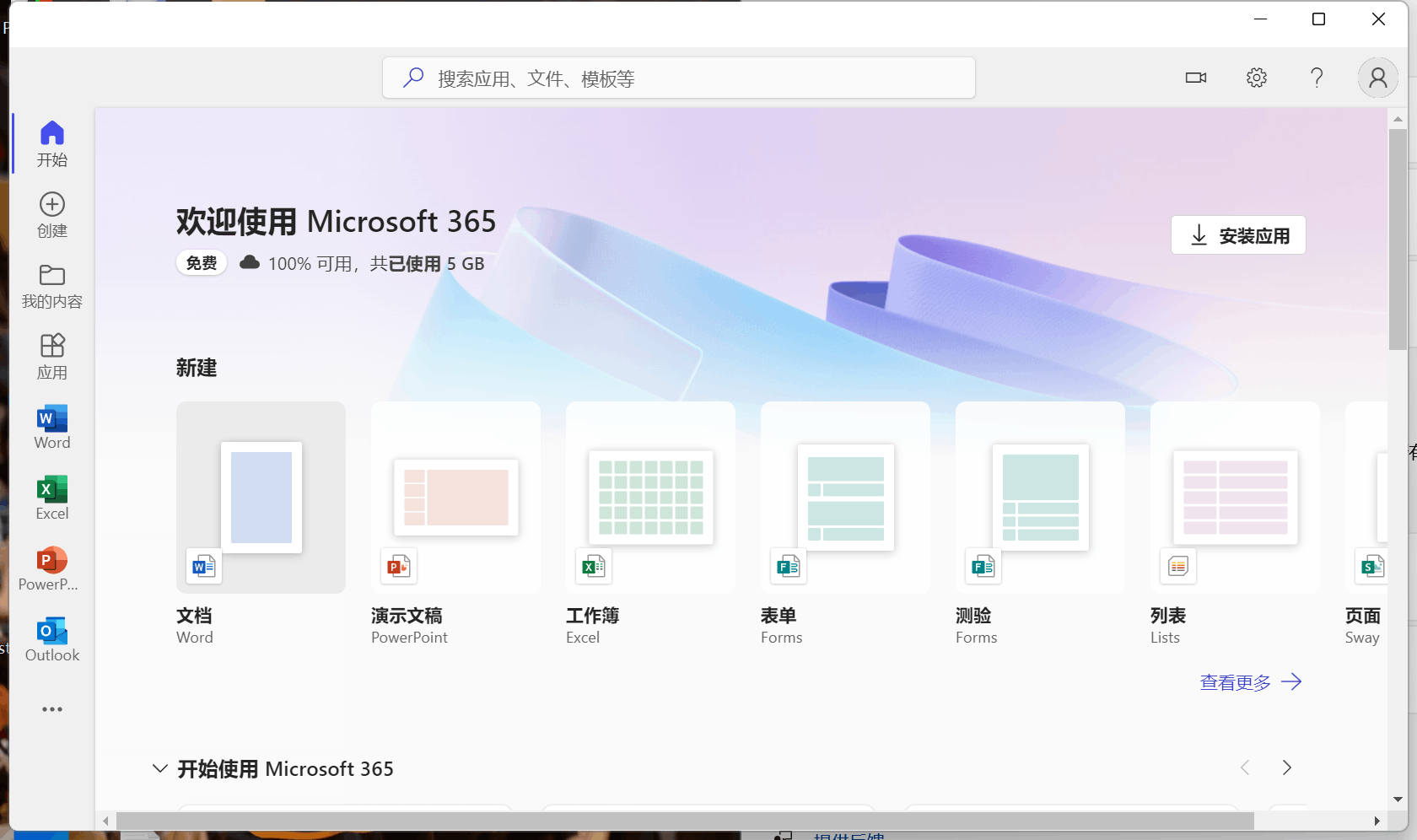Screen dimensions: 1417x840
Task: Collapse the 开始使用 Microsoft 365 section
Action: pos(159,768)
